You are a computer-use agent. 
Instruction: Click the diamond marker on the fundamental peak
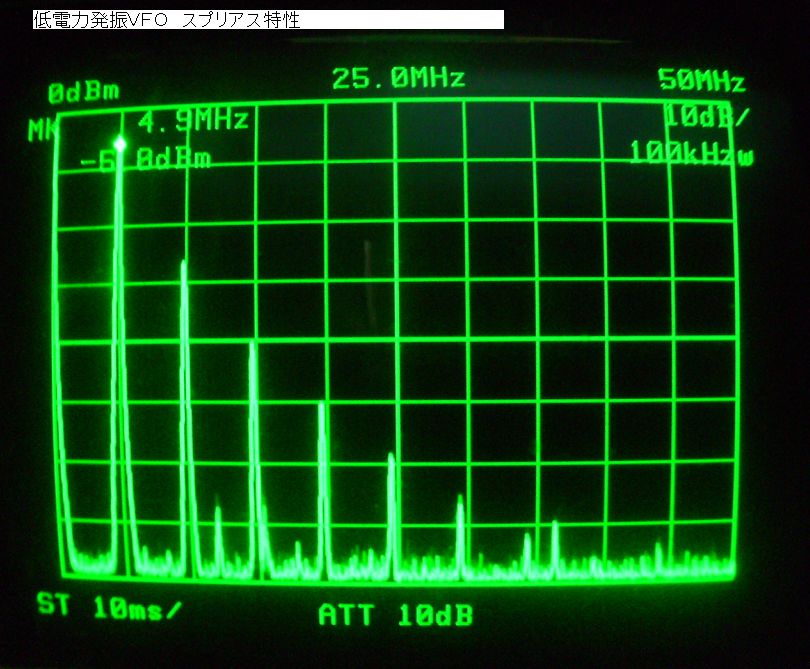120,144
